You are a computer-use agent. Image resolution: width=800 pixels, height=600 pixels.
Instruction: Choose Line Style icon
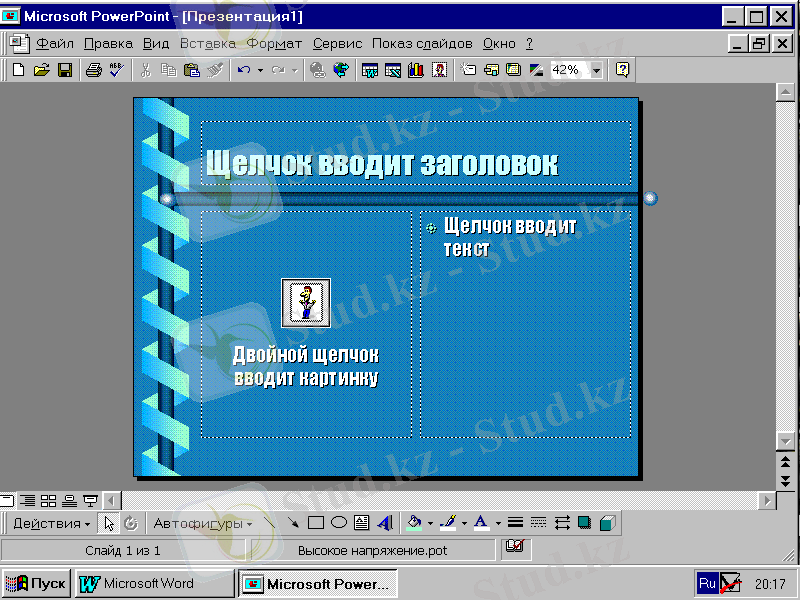(x=515, y=523)
